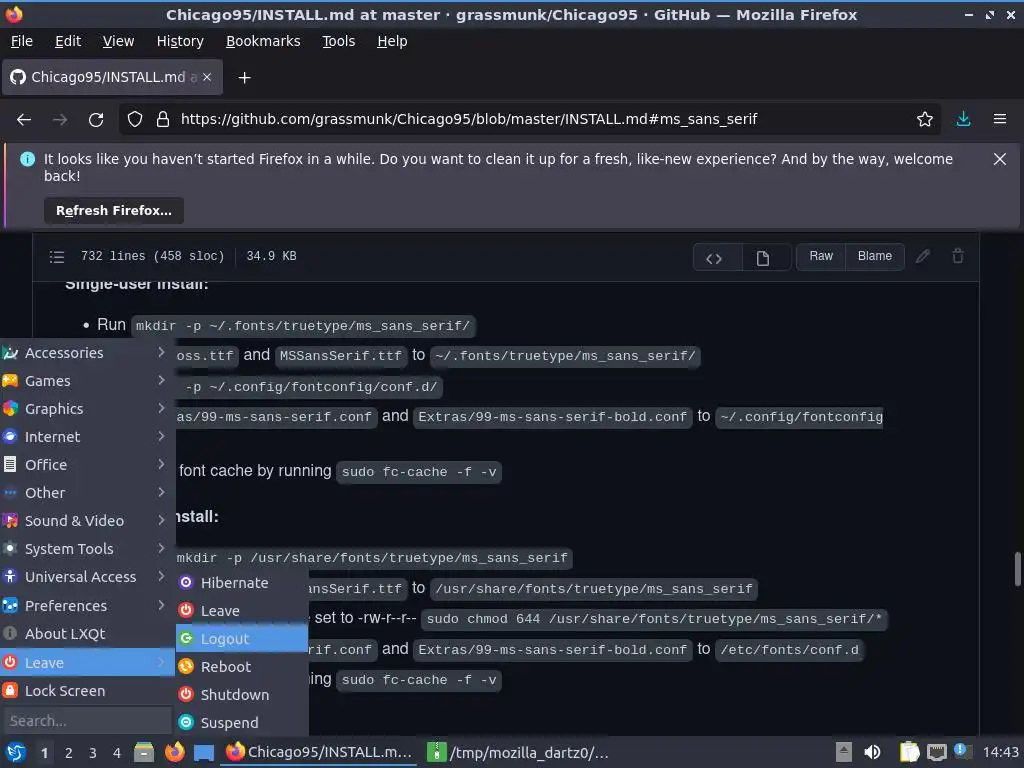This screenshot has height=768, width=1024.
Task: Open the Edit menu
Action: click(x=68, y=41)
